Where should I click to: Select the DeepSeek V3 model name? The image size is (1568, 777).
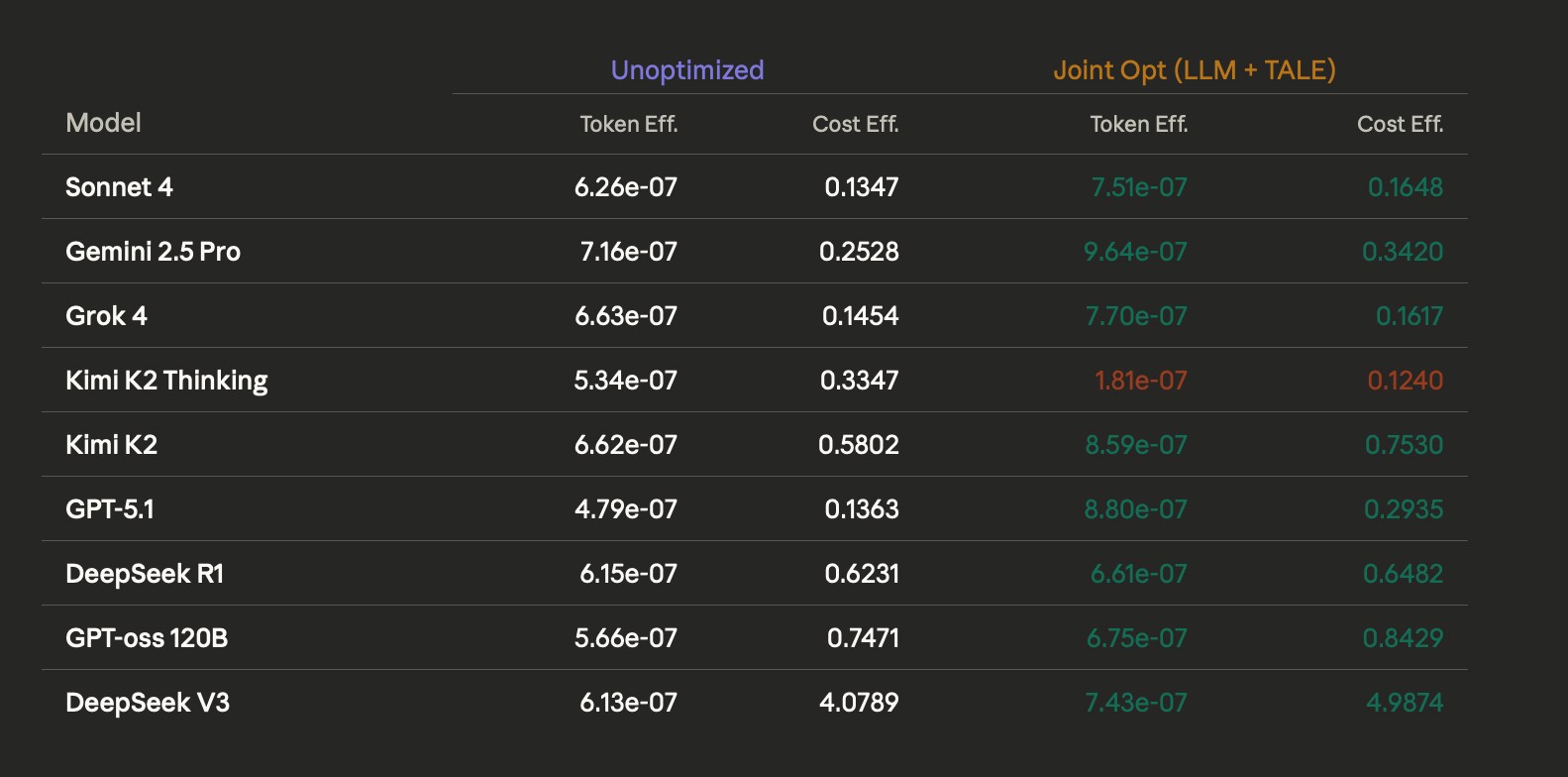click(x=148, y=703)
